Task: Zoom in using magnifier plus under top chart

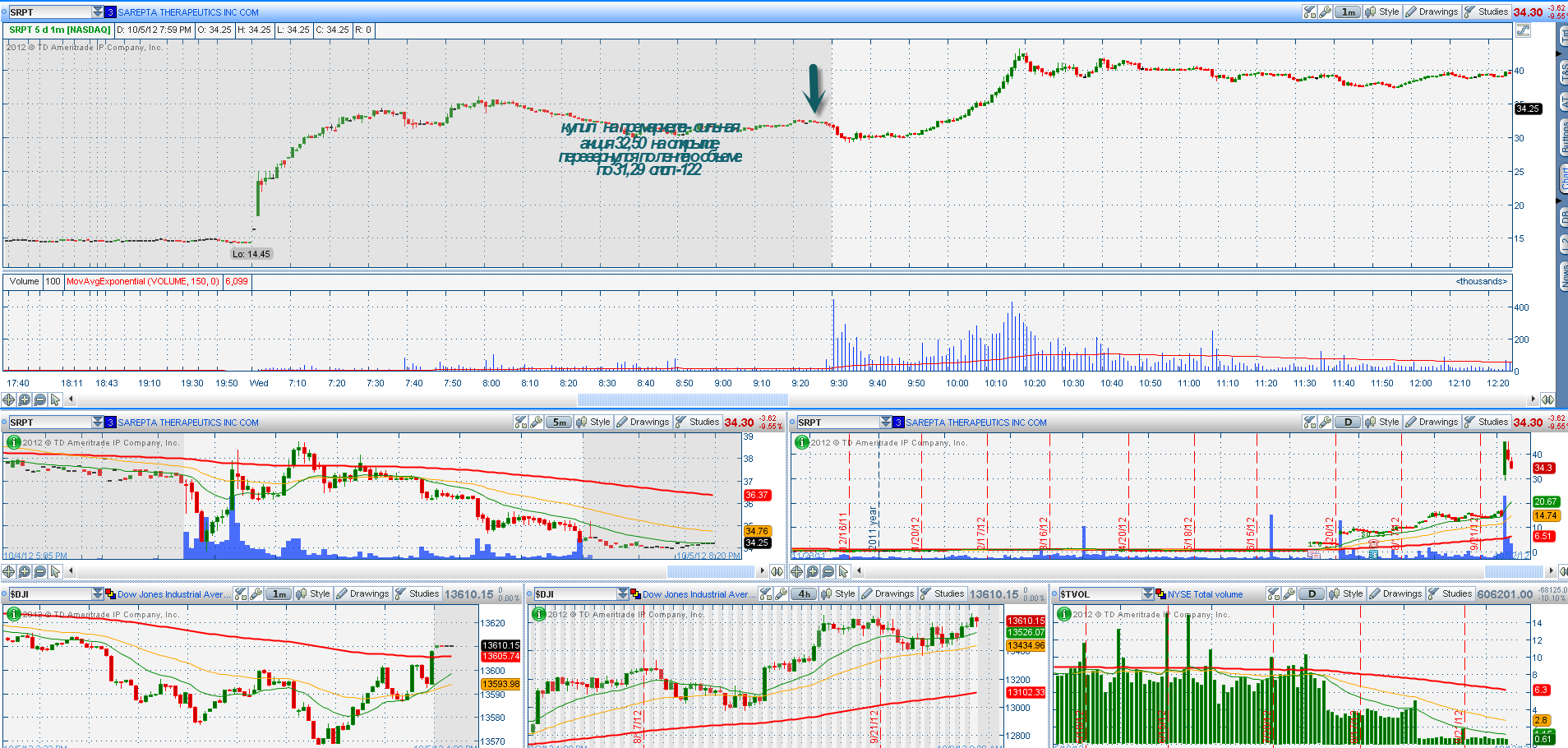Action: [25, 399]
